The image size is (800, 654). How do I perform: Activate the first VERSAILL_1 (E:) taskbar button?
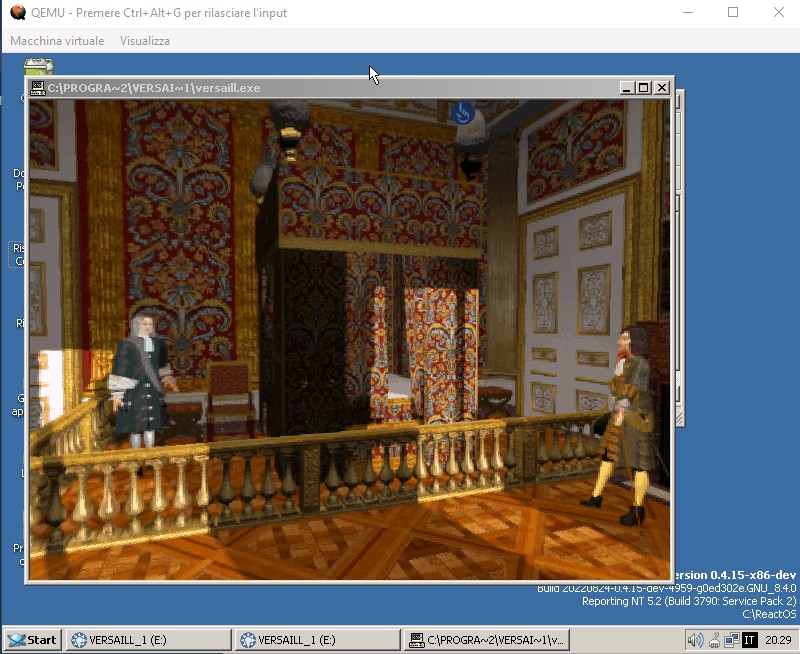pyautogui.click(x=148, y=639)
